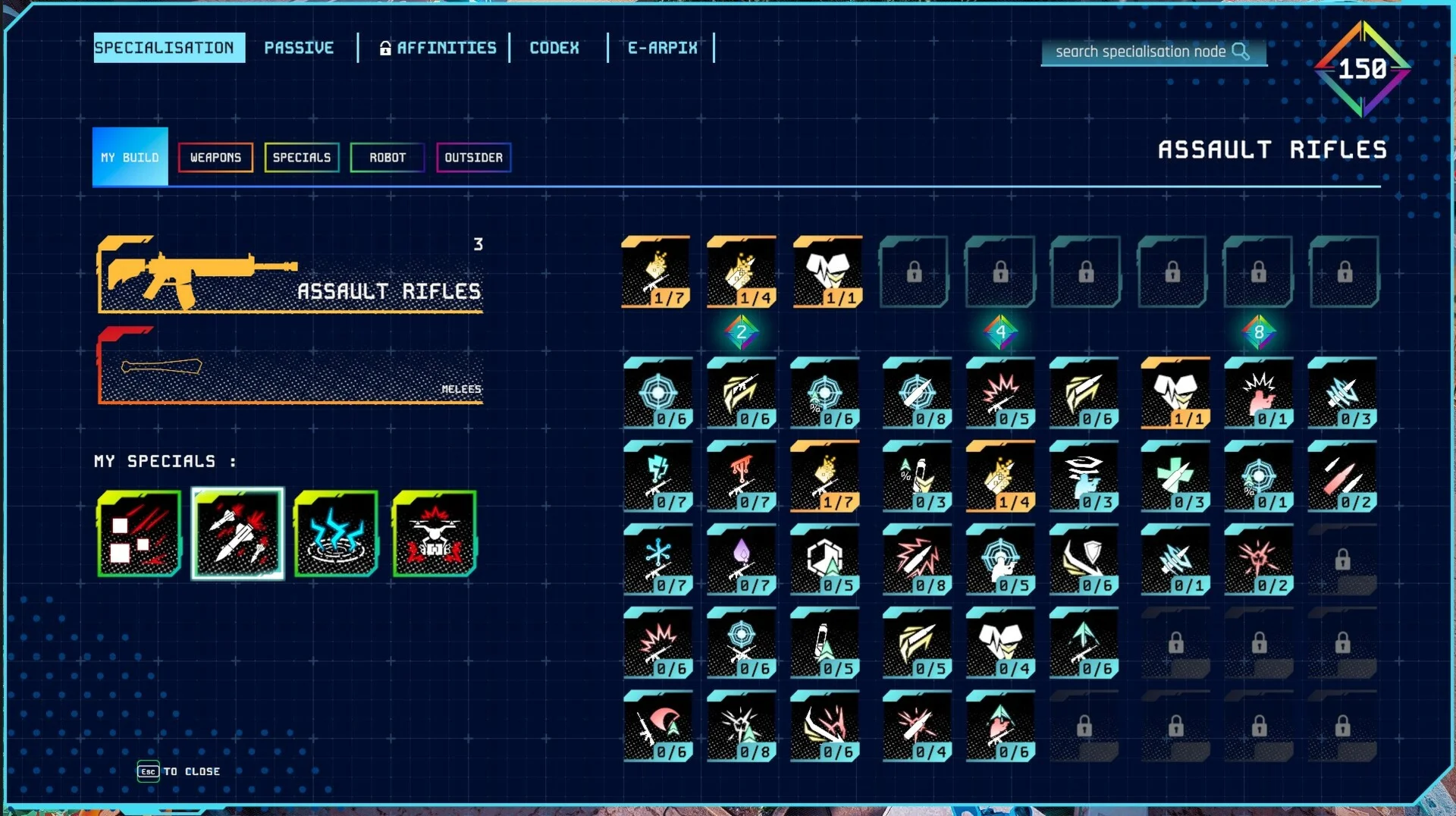This screenshot has height=816, width=1456.
Task: Click the Robot filter button
Action: click(388, 158)
